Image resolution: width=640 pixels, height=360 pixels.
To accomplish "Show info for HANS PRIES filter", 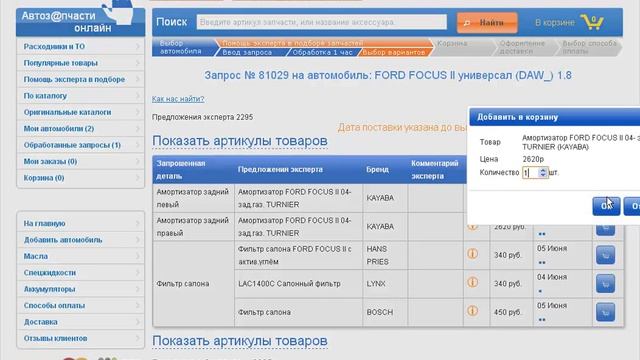I will (472, 254).
